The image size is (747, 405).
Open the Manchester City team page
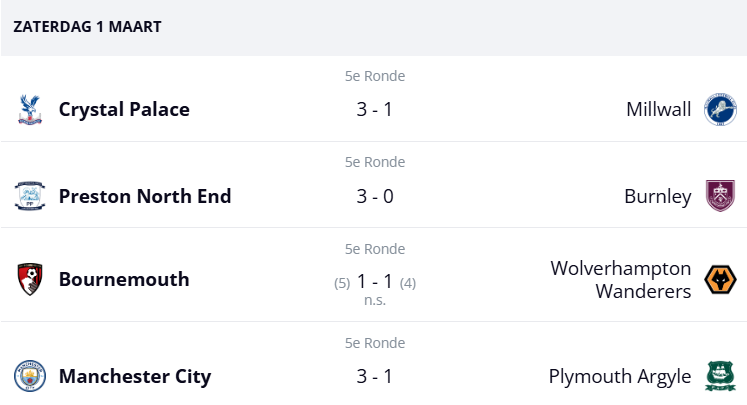[135, 376]
